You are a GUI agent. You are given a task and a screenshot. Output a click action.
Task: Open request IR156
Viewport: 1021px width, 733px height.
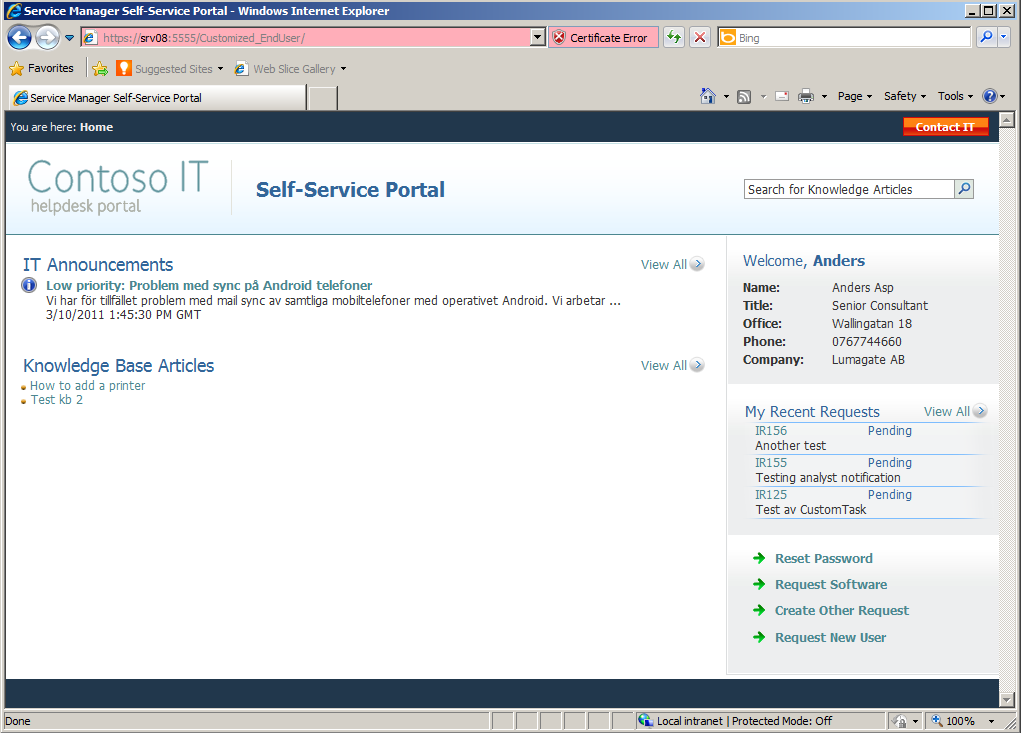[x=771, y=431]
